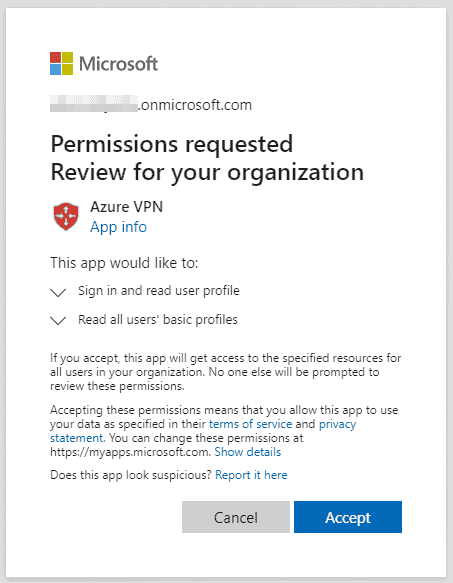
Task: Click the Microsoft four-square logo
Action: pos(61,64)
